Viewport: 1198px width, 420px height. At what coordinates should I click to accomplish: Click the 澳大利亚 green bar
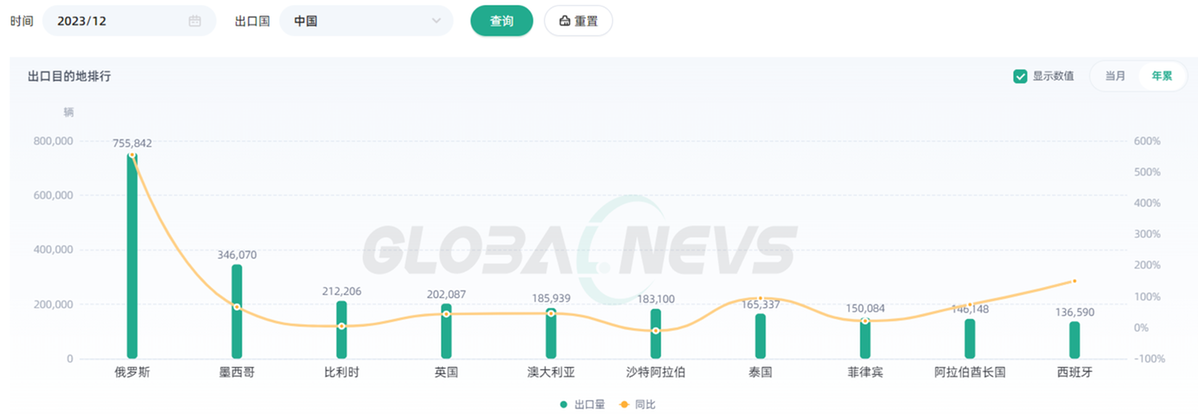[551, 333]
